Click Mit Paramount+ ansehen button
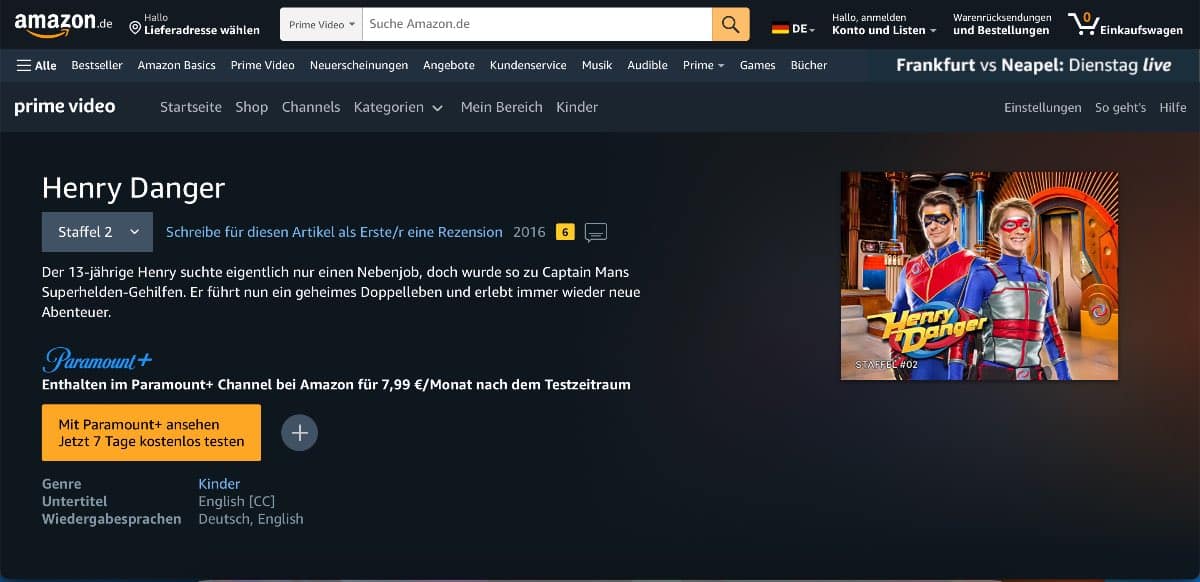Viewport: 1200px width, 582px height. click(151, 433)
